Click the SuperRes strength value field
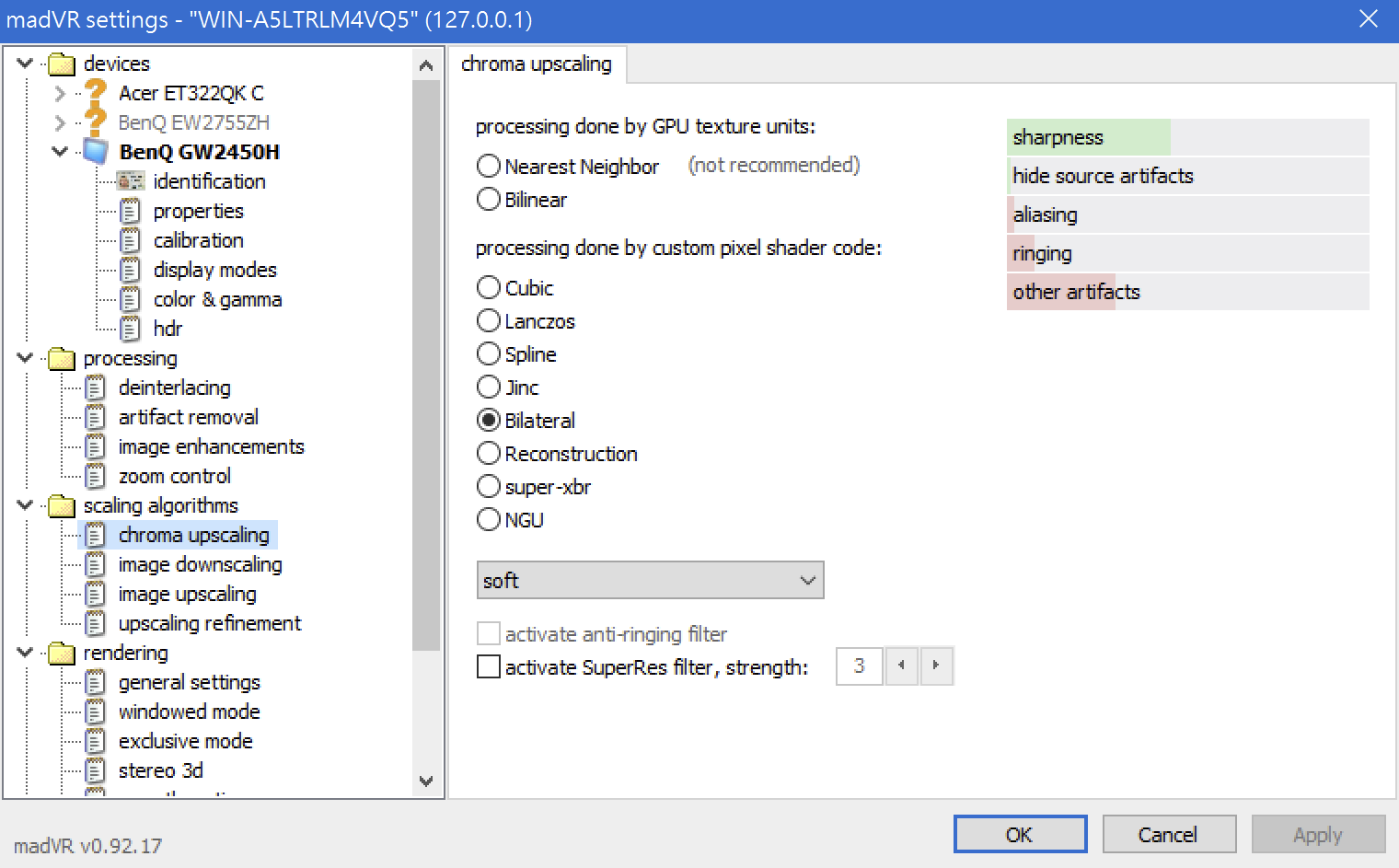The height and width of the screenshot is (868, 1399). pos(859,665)
